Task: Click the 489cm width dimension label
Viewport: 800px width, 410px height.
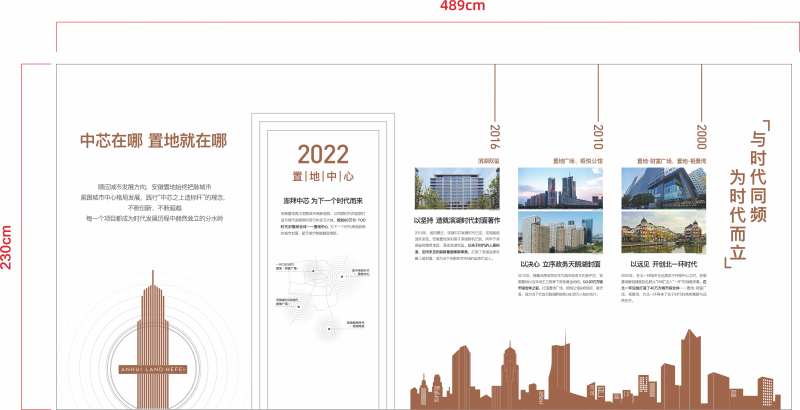Action: pos(462,6)
